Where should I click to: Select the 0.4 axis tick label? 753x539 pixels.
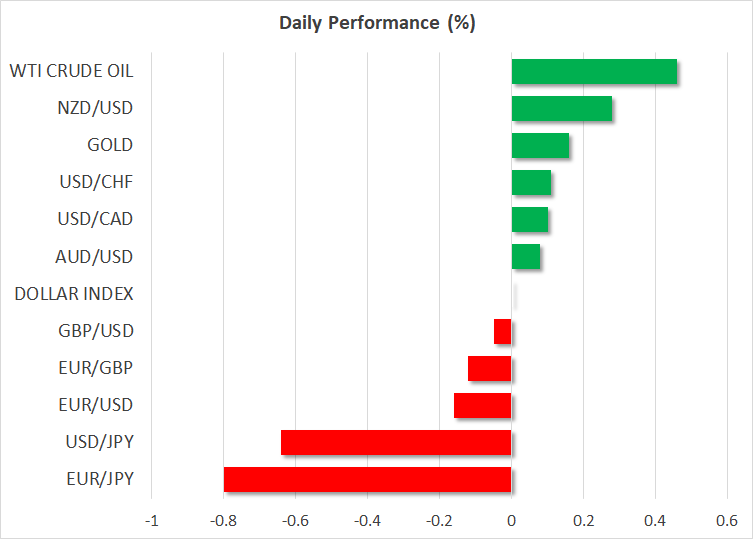tap(655, 521)
